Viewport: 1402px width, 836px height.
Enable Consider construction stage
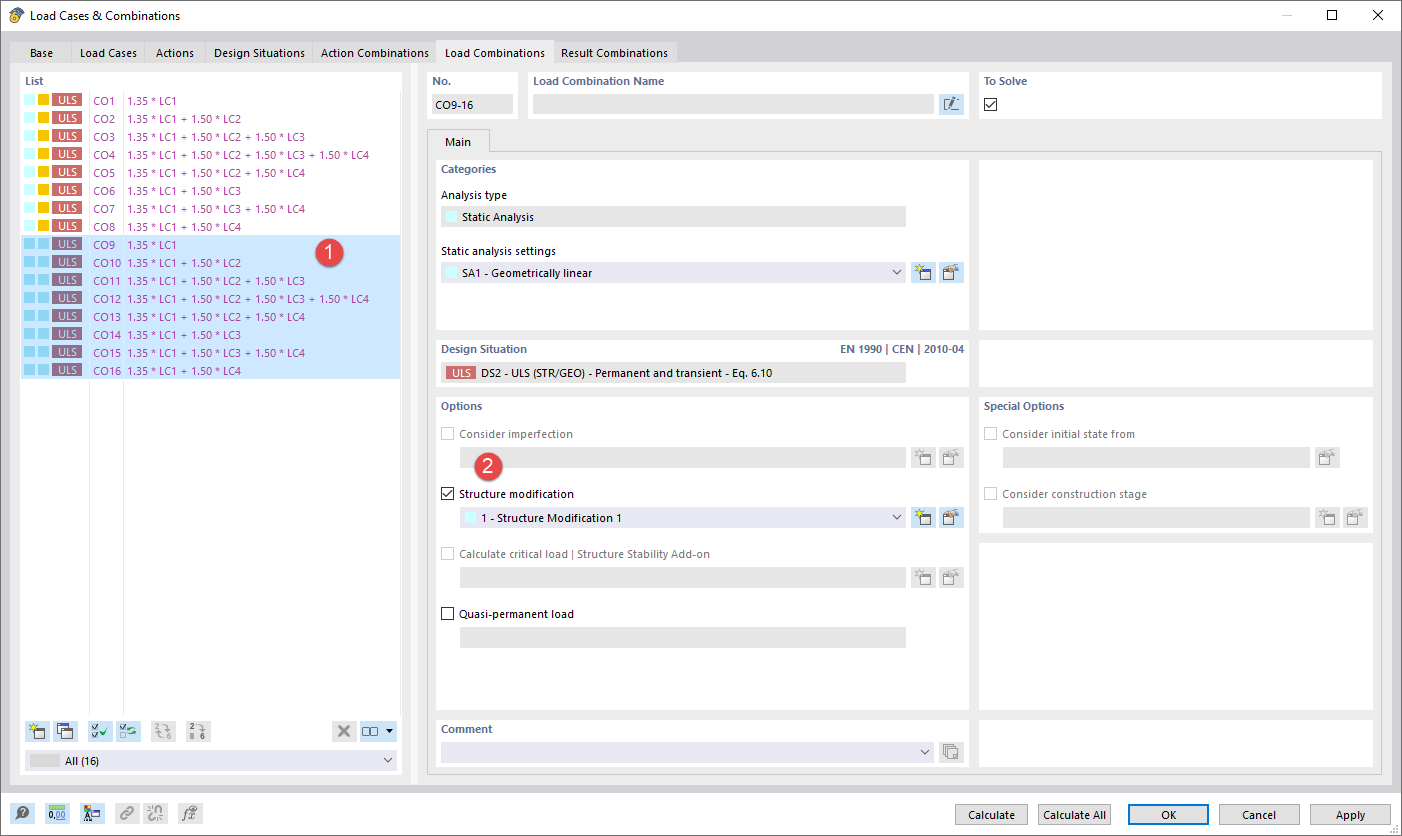[x=991, y=494]
